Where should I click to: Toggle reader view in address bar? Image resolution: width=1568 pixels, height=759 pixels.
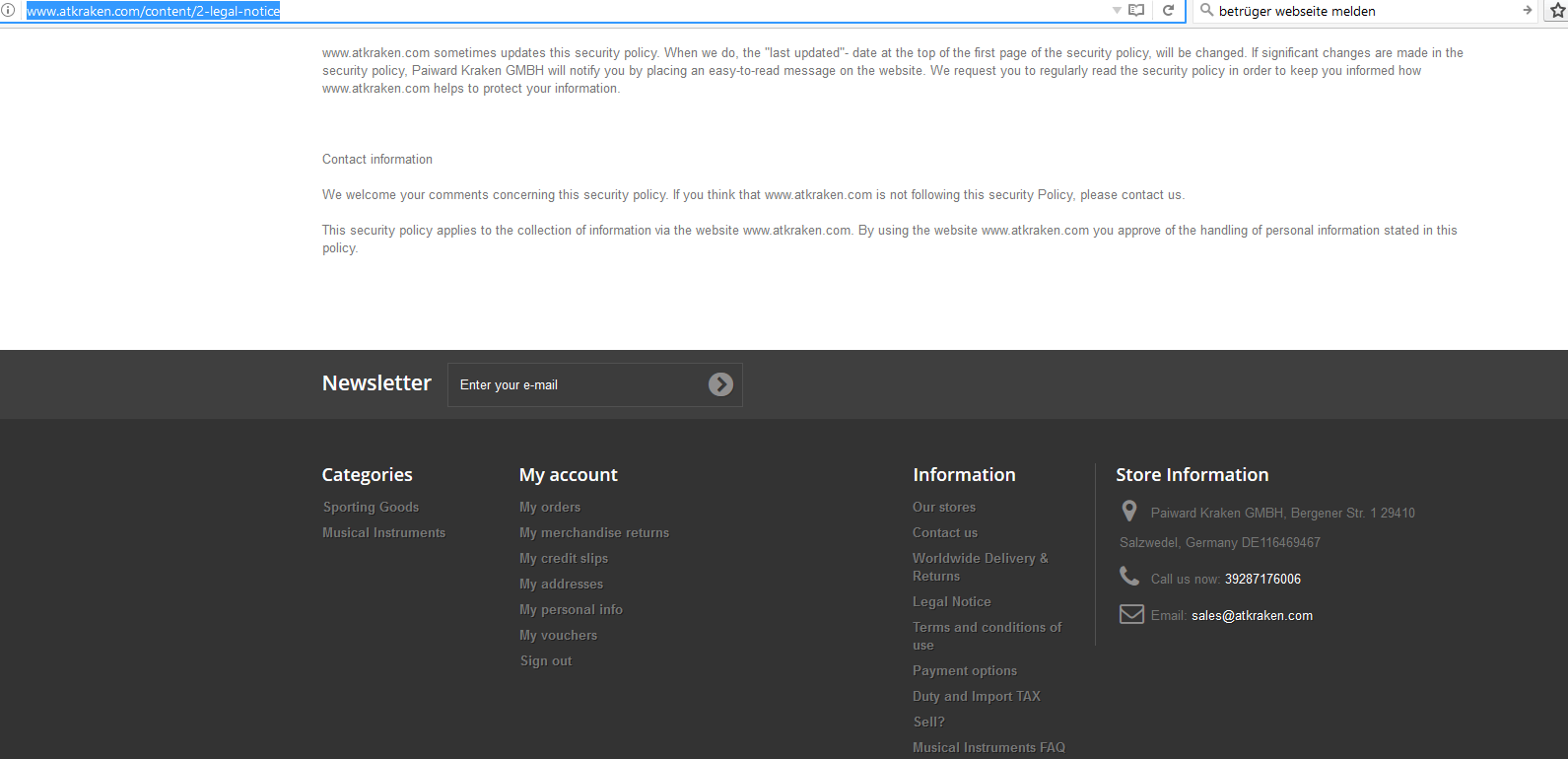point(1136,11)
